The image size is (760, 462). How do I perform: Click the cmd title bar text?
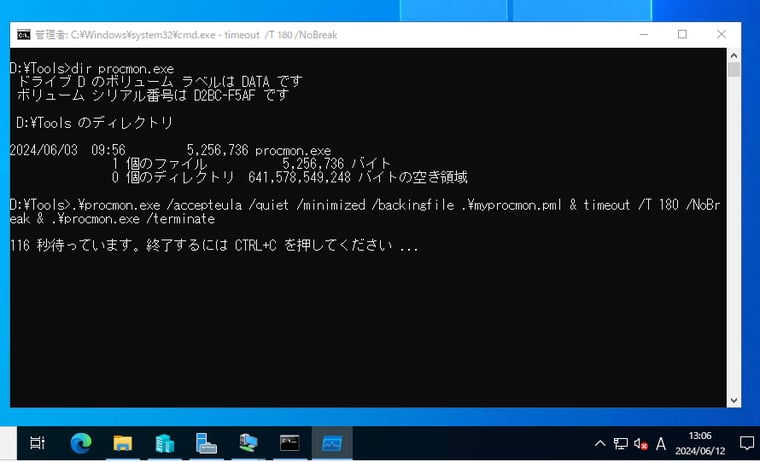186,35
